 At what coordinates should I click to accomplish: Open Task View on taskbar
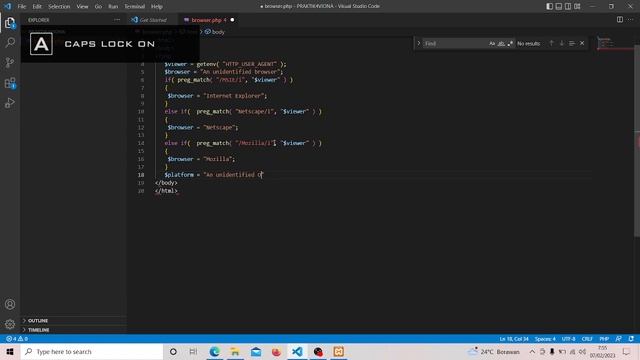(193, 351)
